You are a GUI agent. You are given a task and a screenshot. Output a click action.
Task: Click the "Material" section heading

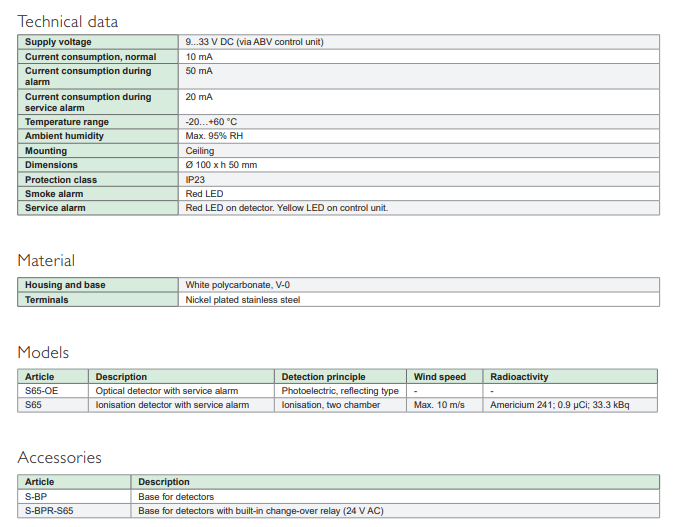pos(46,261)
